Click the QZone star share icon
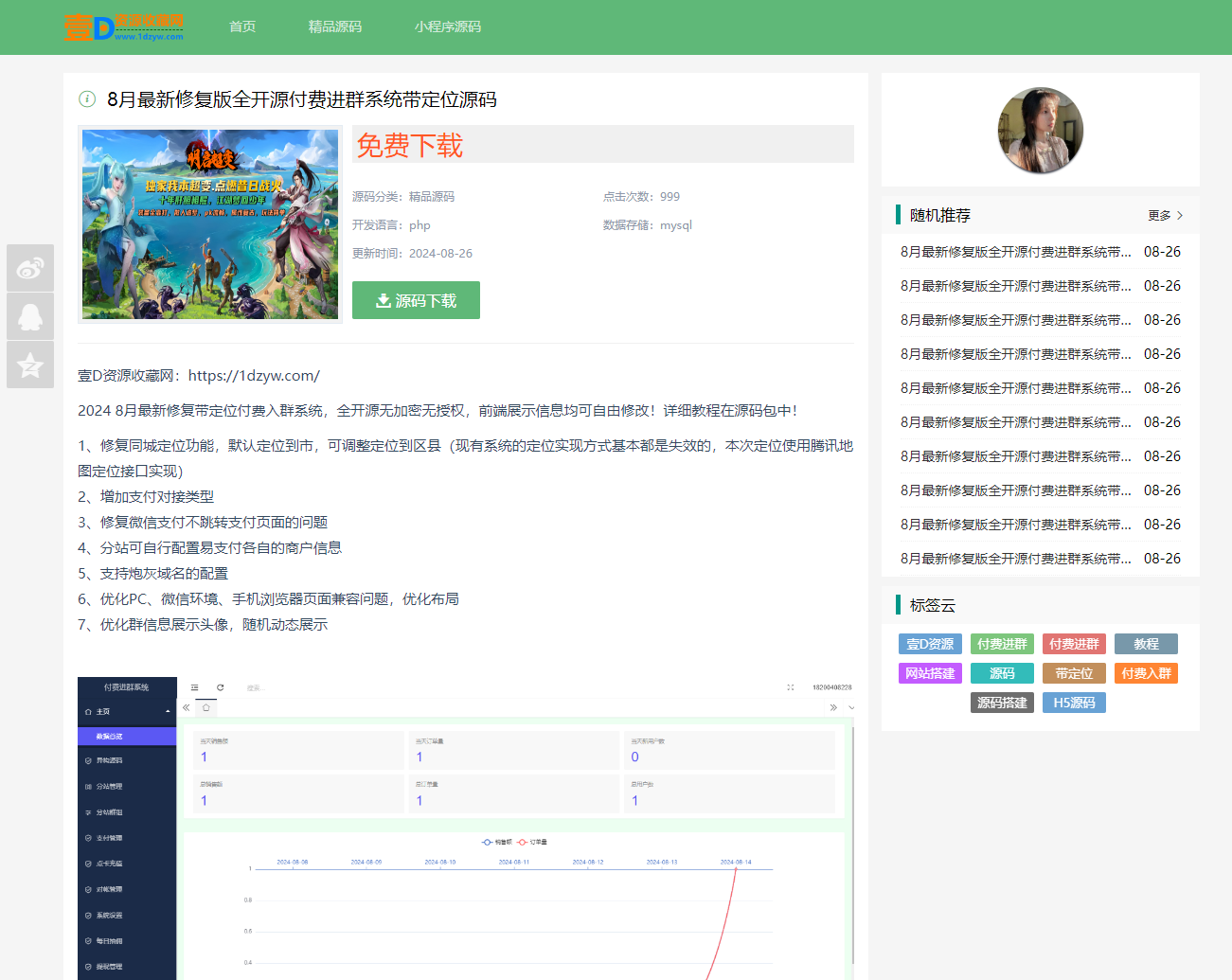1232x980 pixels. tap(29, 365)
